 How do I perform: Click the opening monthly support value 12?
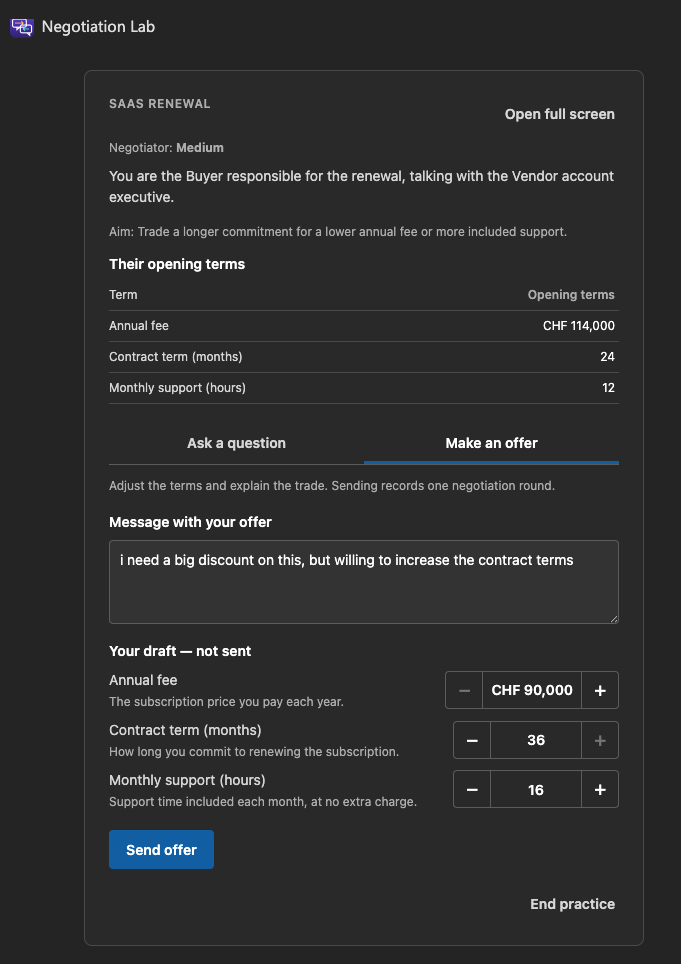pos(608,388)
